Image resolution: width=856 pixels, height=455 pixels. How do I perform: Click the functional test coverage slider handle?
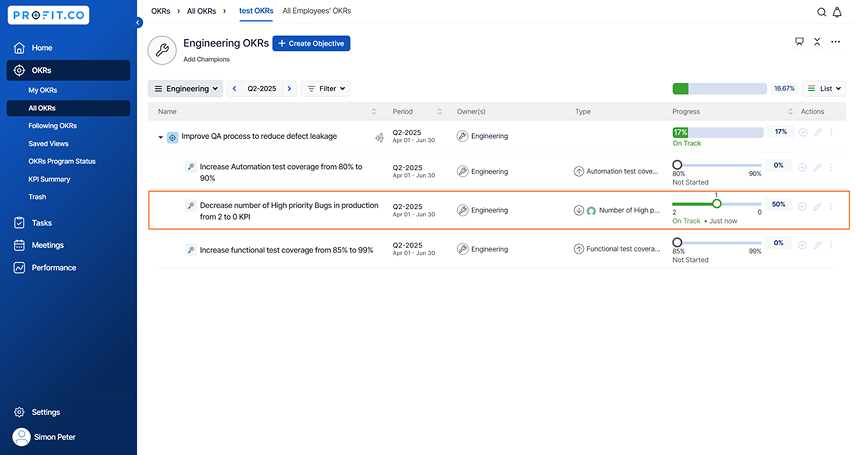[677, 242]
